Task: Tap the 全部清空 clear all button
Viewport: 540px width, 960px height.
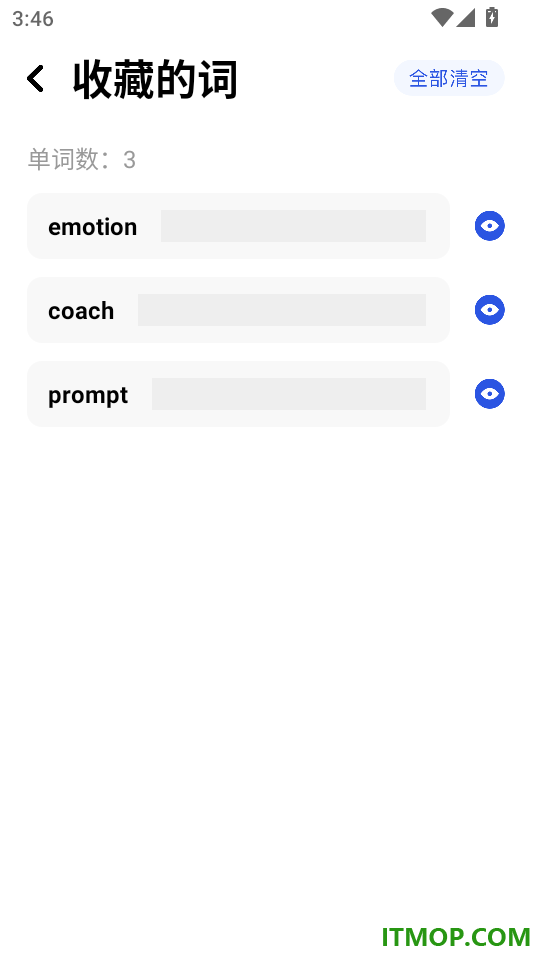Action: (x=449, y=78)
